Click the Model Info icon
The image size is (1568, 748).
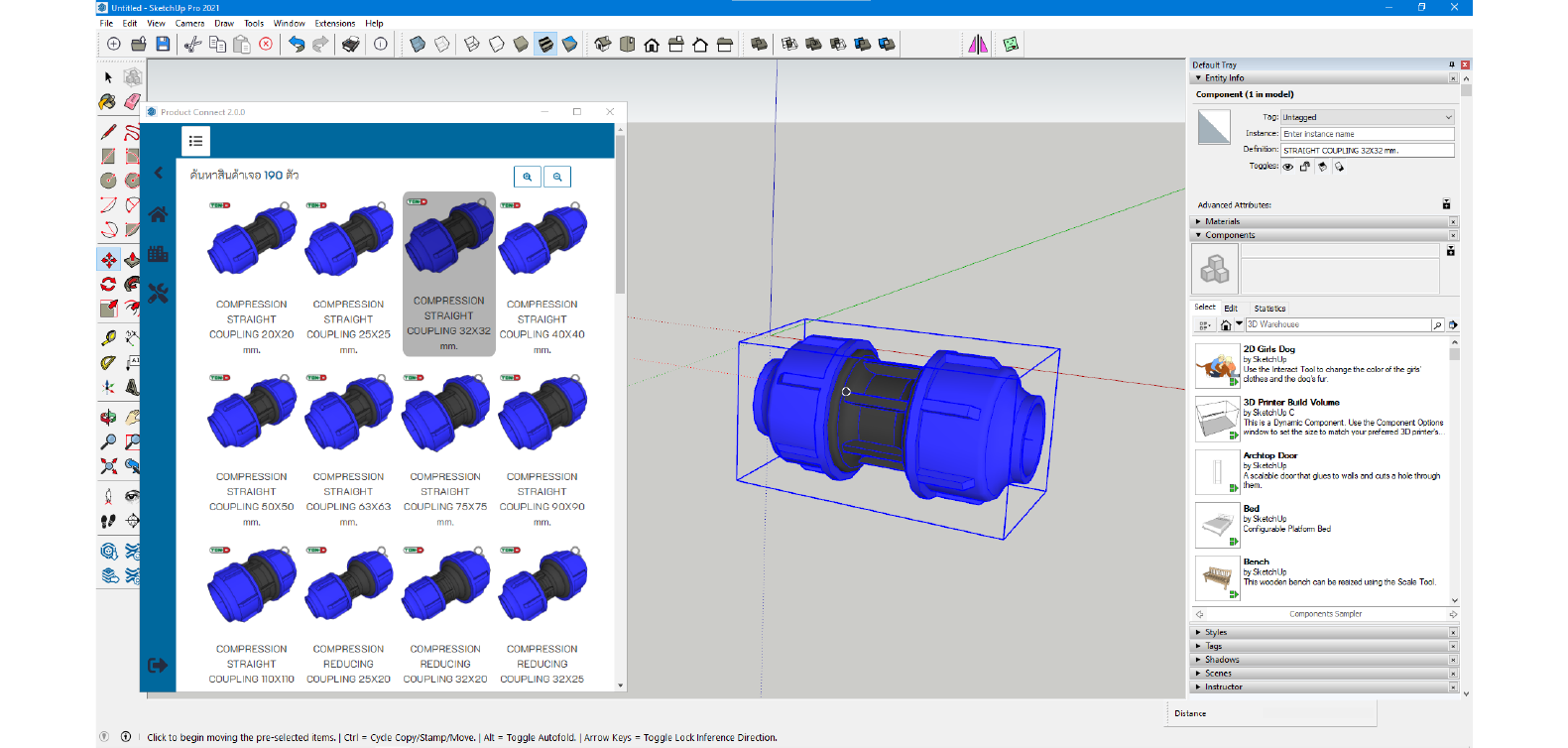coord(381,44)
